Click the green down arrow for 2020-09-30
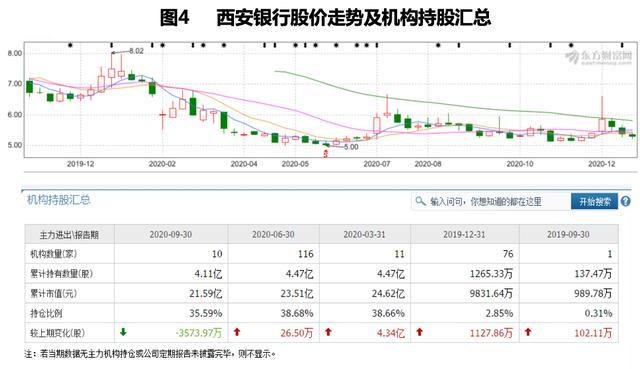The width and height of the screenshot is (640, 369). [123, 332]
